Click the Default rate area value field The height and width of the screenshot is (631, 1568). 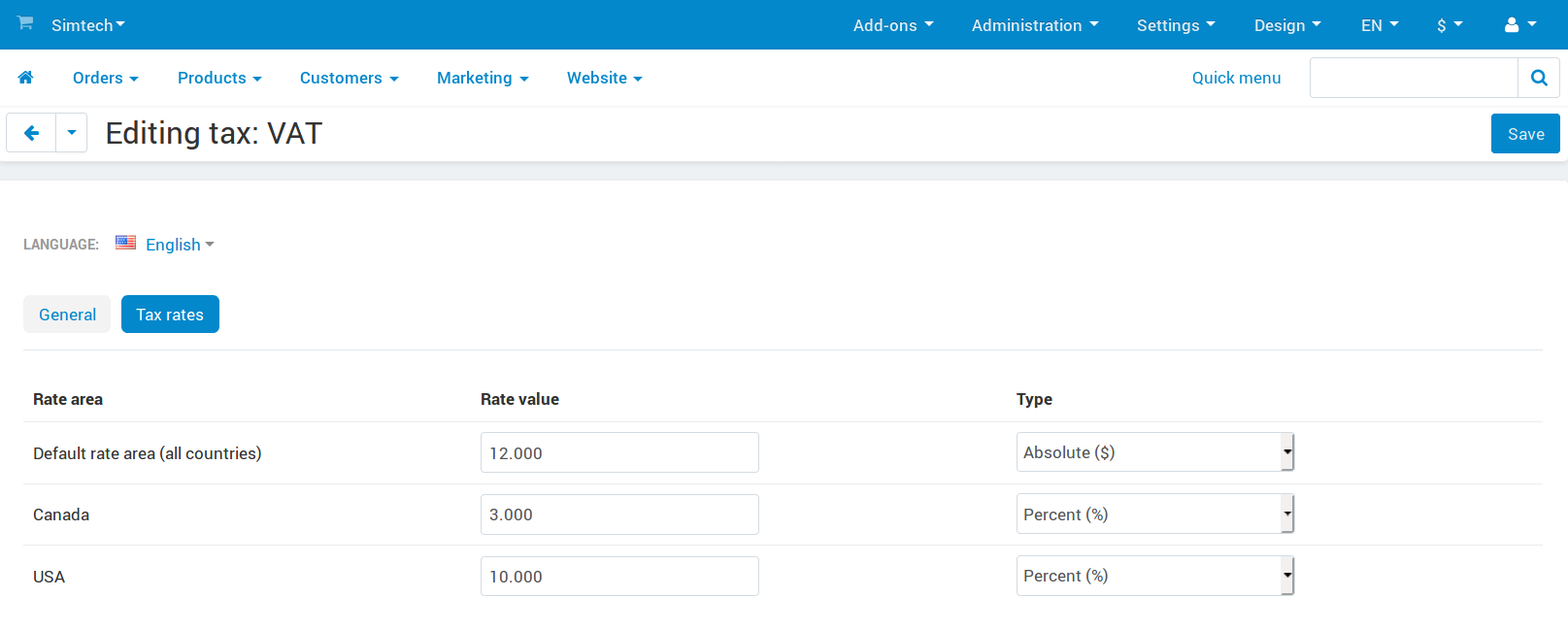[619, 452]
